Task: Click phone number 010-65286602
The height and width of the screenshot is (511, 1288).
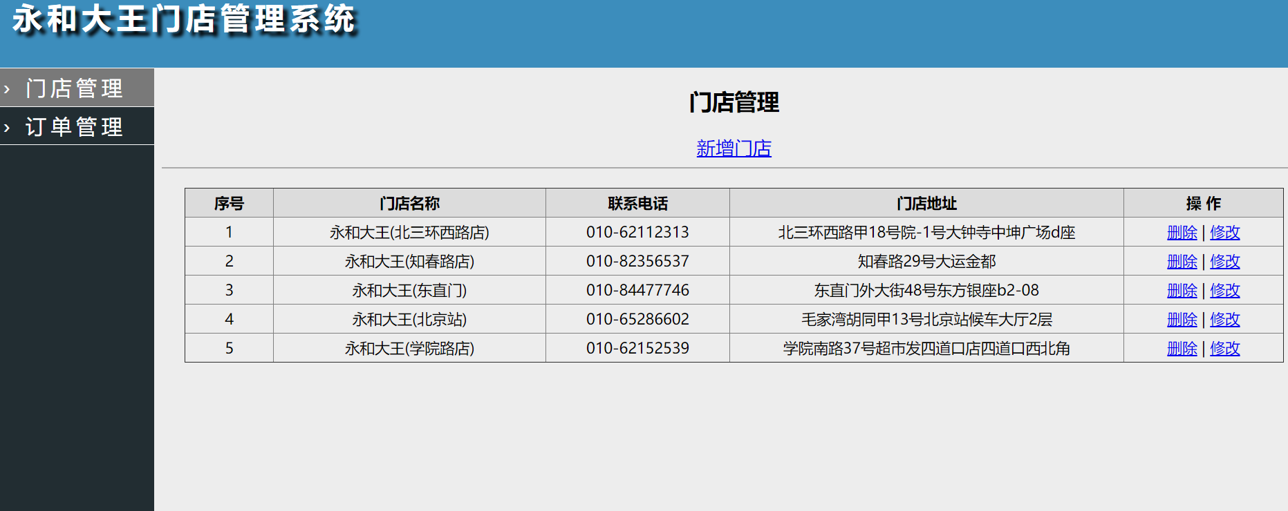Action: (x=638, y=319)
